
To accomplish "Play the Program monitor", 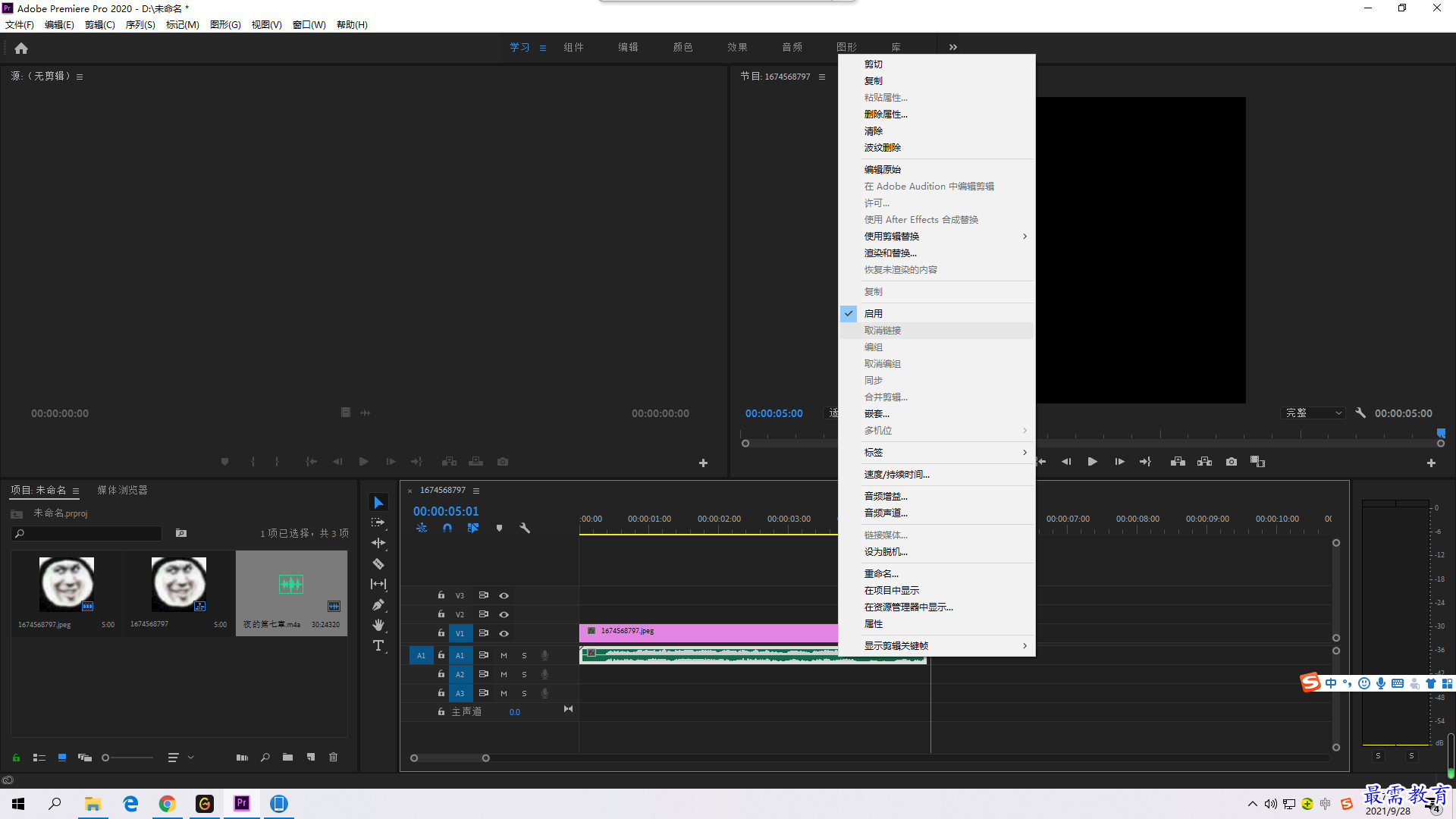I will [1093, 462].
